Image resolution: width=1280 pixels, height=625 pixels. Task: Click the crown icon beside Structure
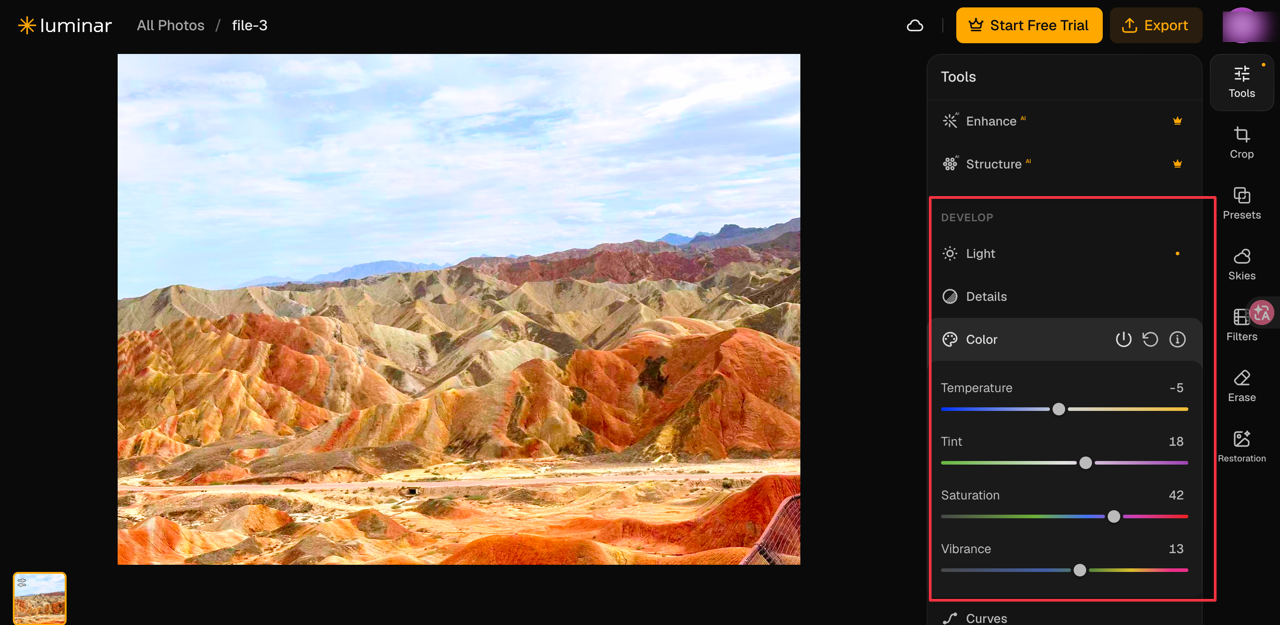click(1177, 164)
